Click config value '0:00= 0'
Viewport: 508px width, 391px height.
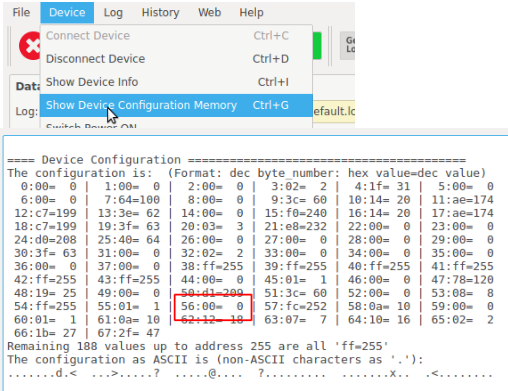49,186
